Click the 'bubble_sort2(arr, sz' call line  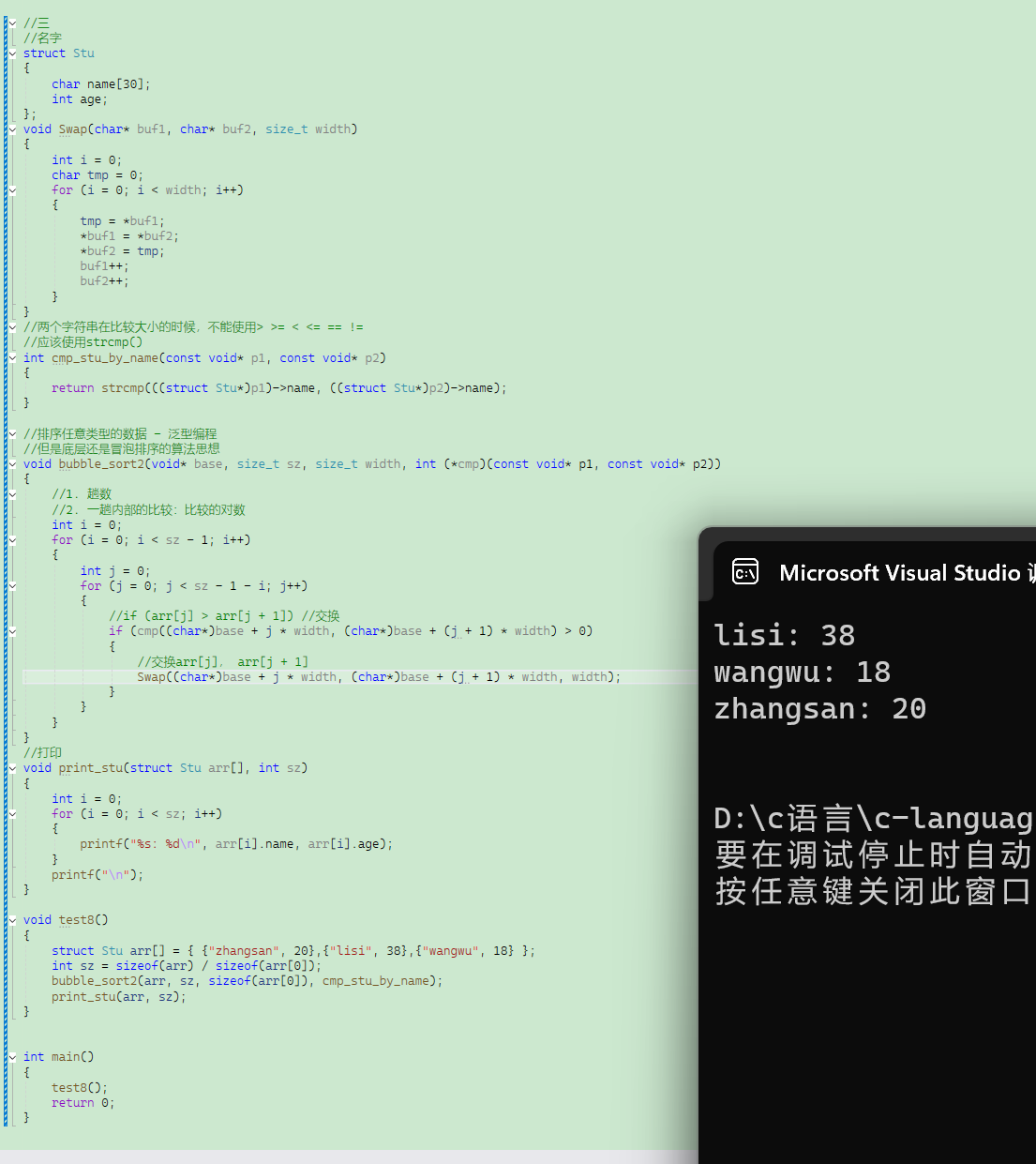(247, 981)
